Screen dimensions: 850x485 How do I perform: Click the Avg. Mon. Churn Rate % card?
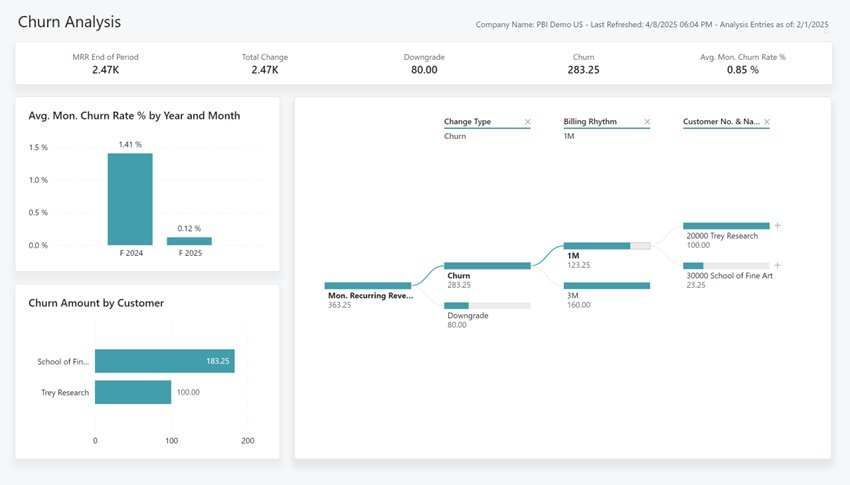(x=743, y=63)
